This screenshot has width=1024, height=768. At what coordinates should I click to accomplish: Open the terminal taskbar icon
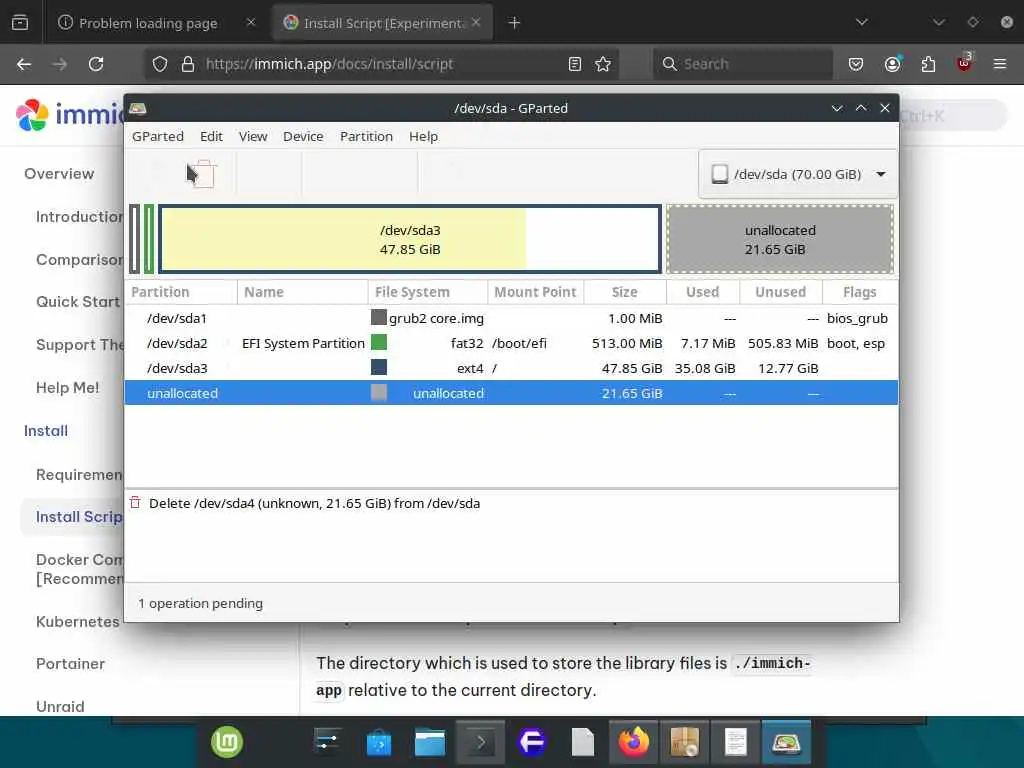[x=481, y=742]
